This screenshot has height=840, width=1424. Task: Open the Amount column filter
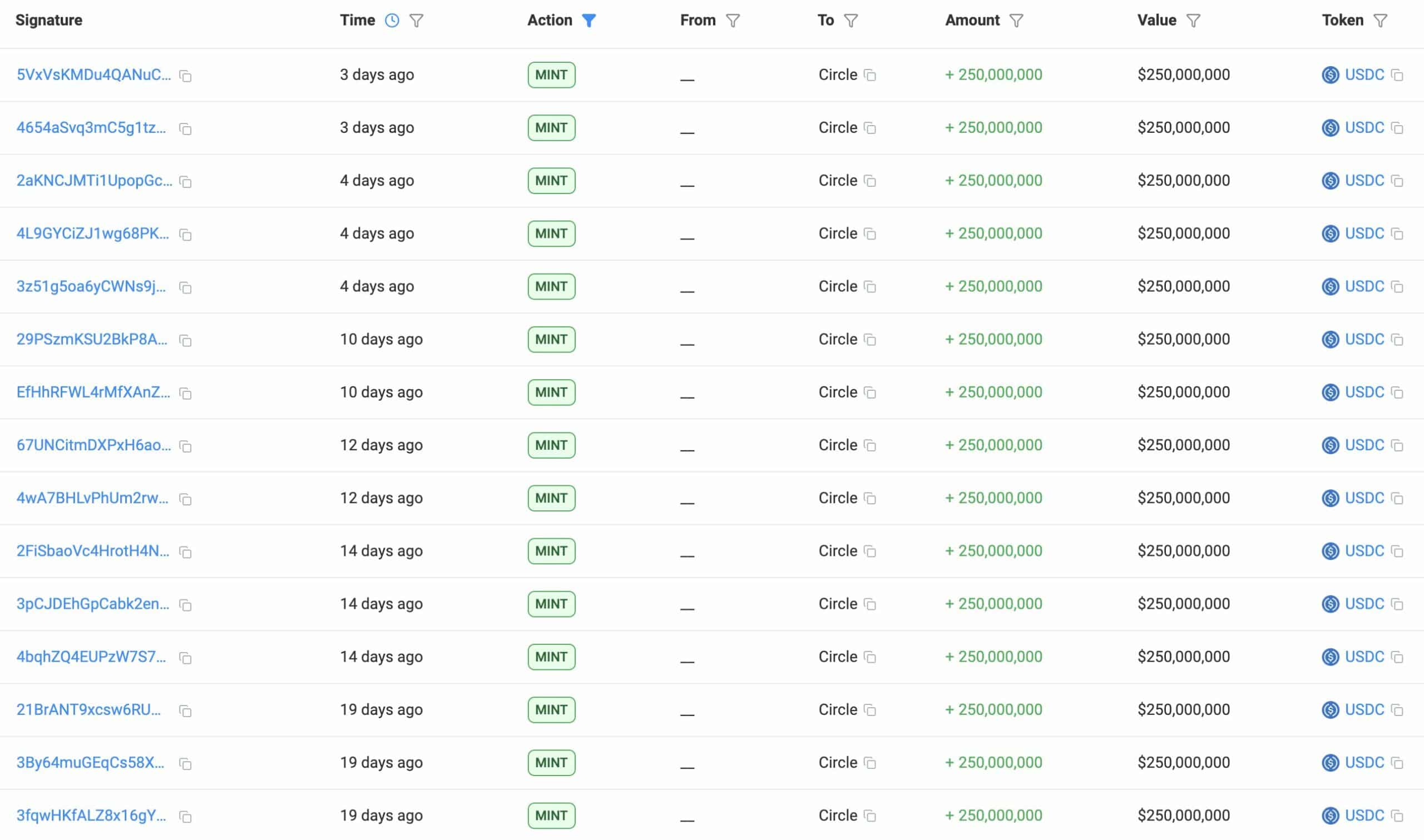click(x=1016, y=21)
